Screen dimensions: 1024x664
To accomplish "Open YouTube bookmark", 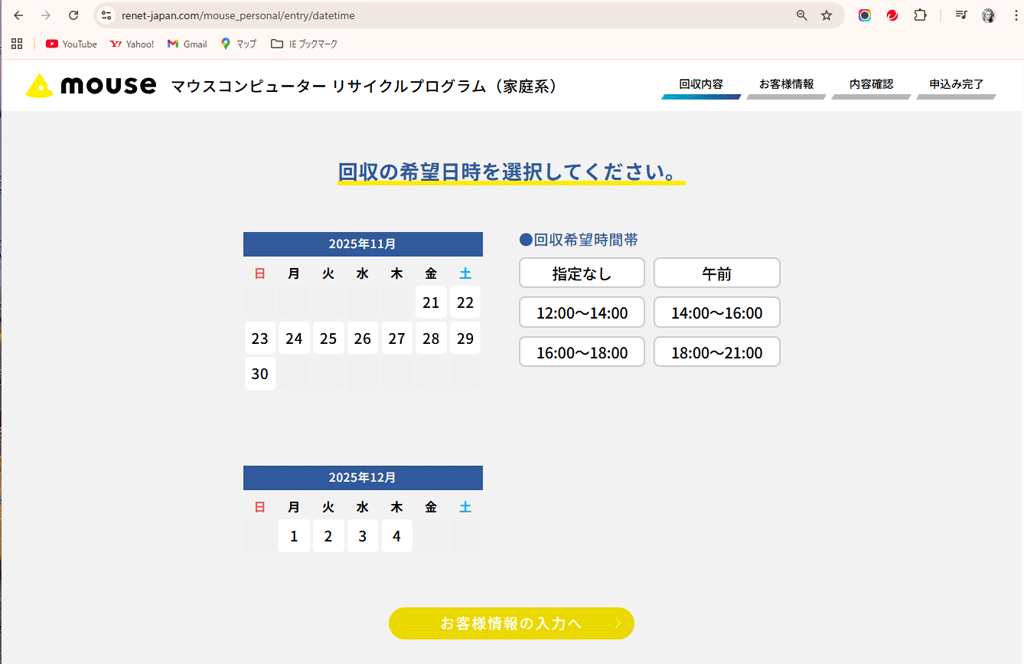I will (x=71, y=44).
